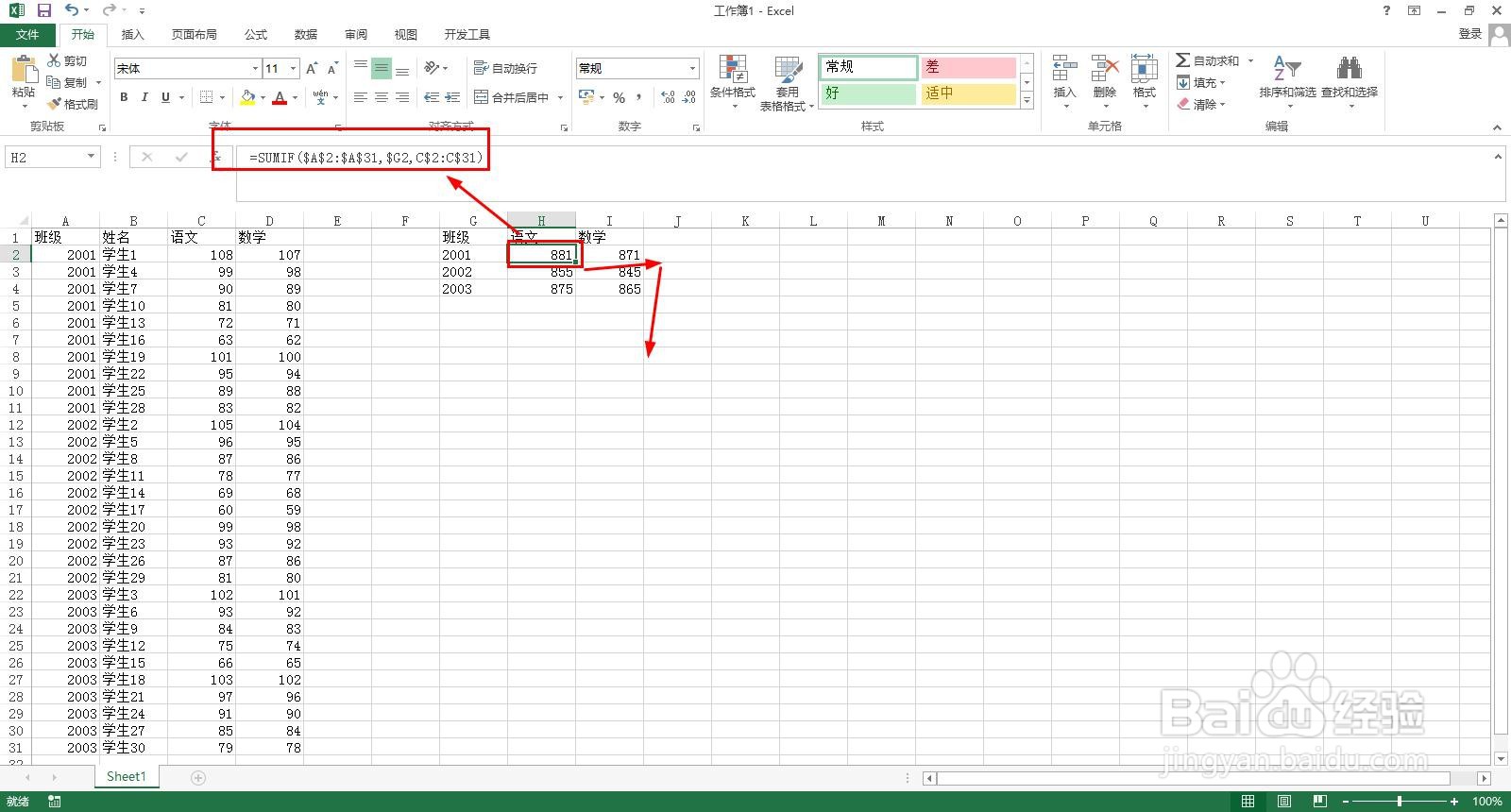
Task: Open the font name dropdown 宋体
Action: [255, 68]
